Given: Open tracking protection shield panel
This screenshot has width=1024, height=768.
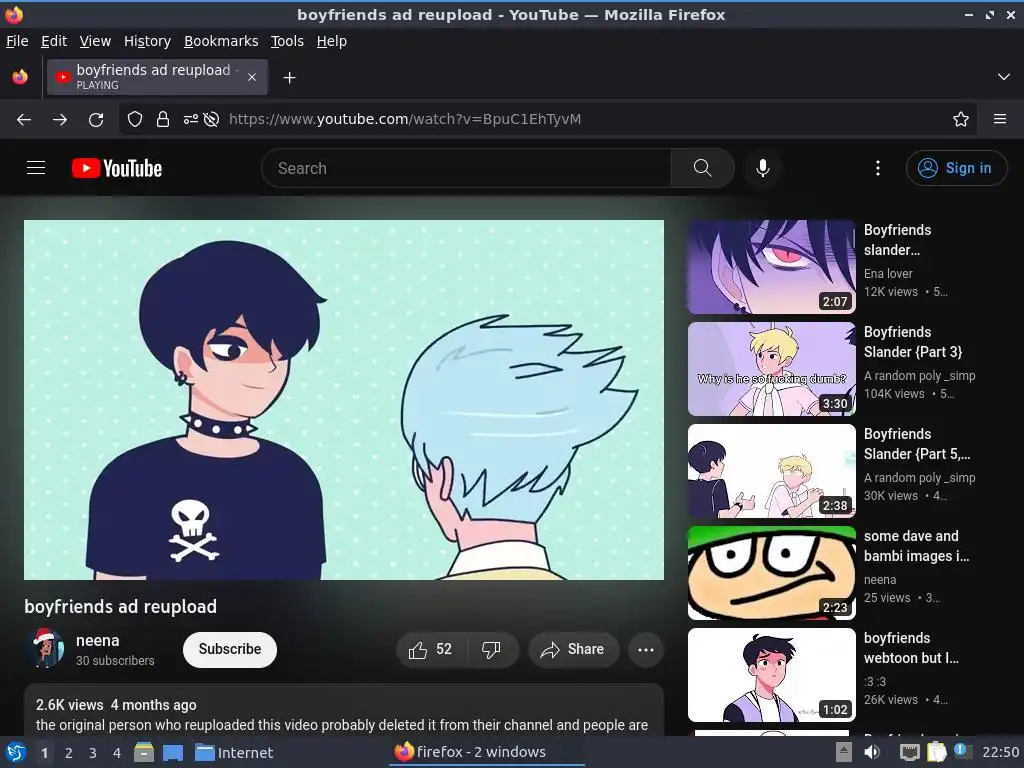Looking at the screenshot, I should click(135, 119).
